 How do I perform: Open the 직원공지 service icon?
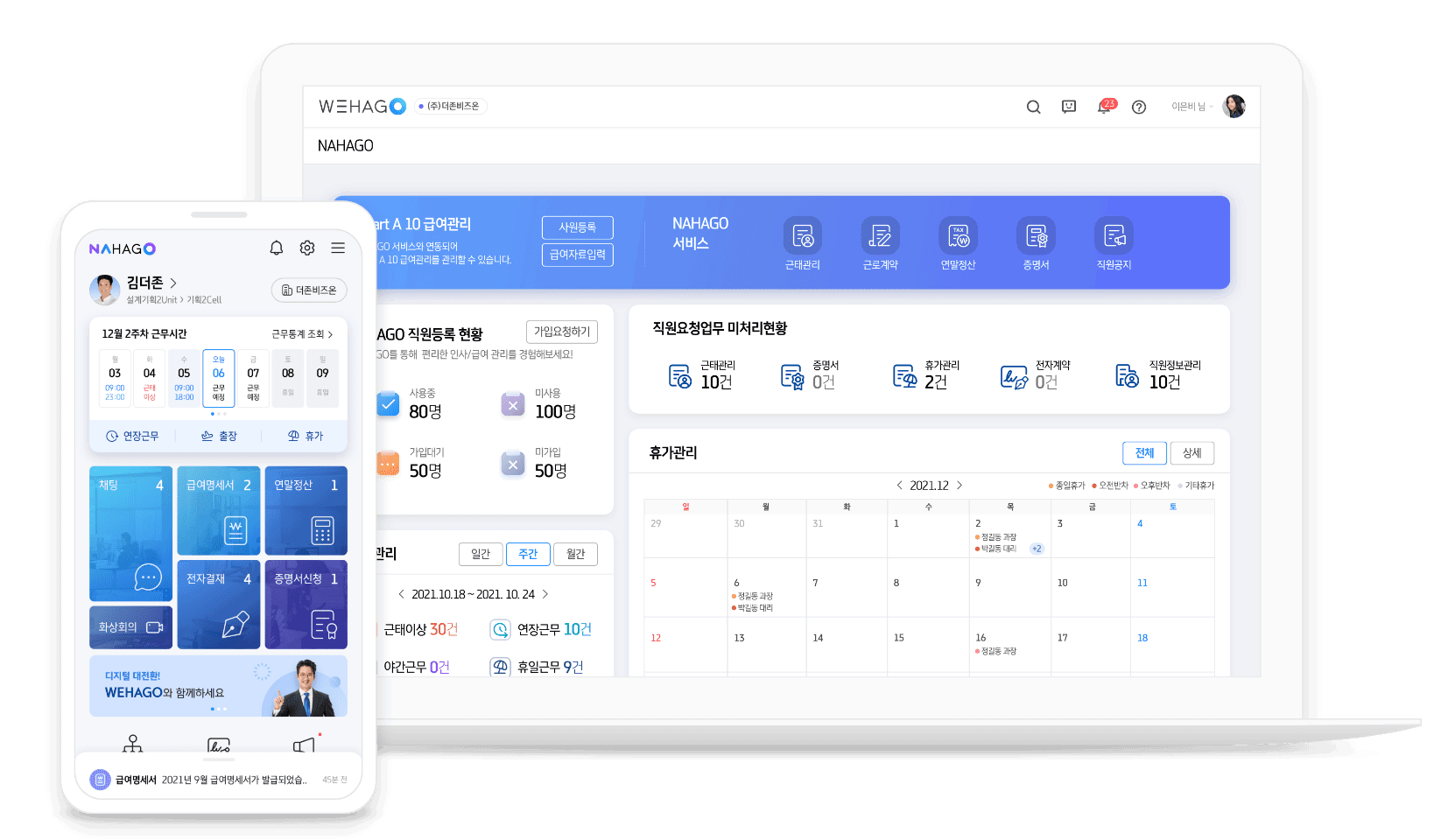pos(1114,235)
